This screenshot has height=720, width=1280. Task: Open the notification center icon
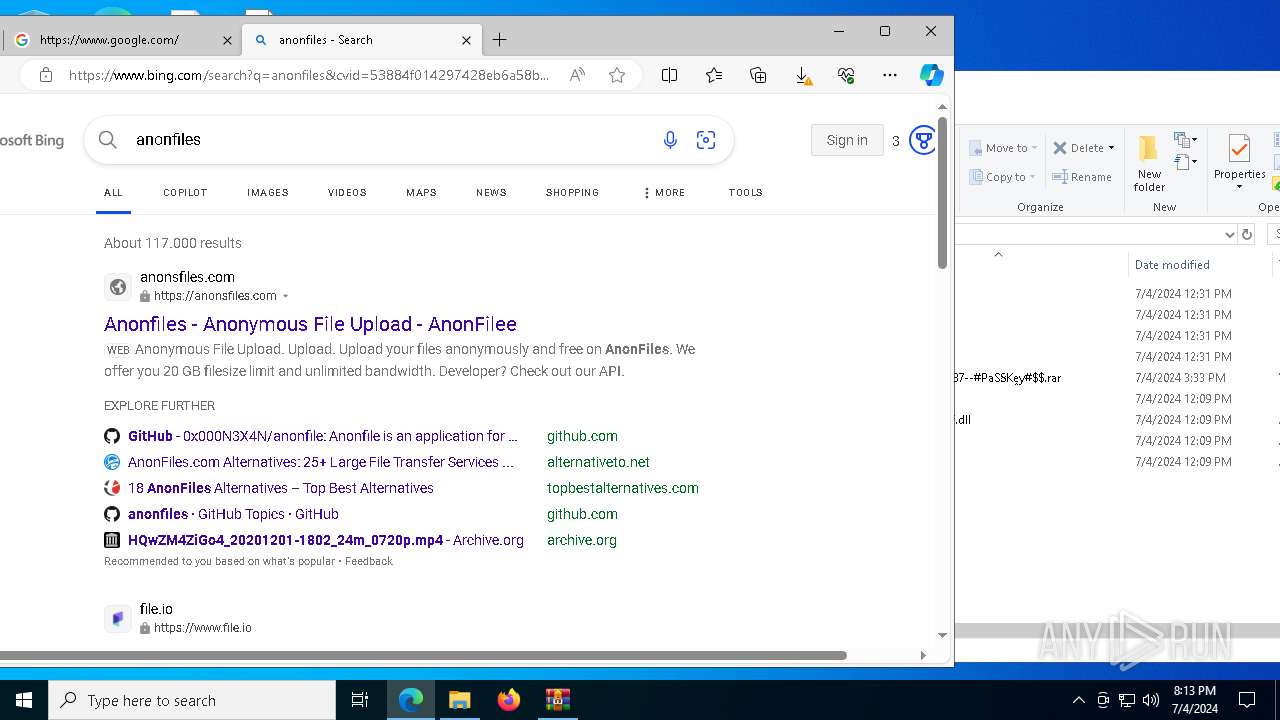click(1247, 700)
